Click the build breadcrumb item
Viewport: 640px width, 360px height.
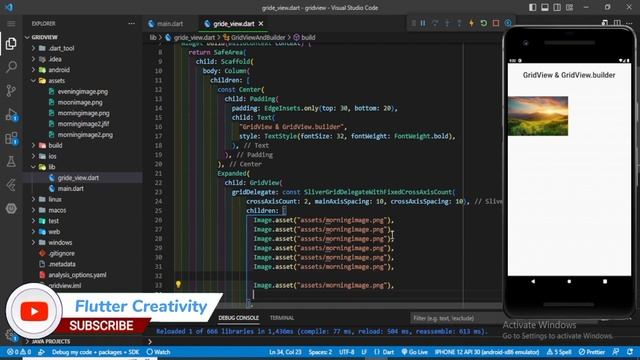click(x=308, y=37)
